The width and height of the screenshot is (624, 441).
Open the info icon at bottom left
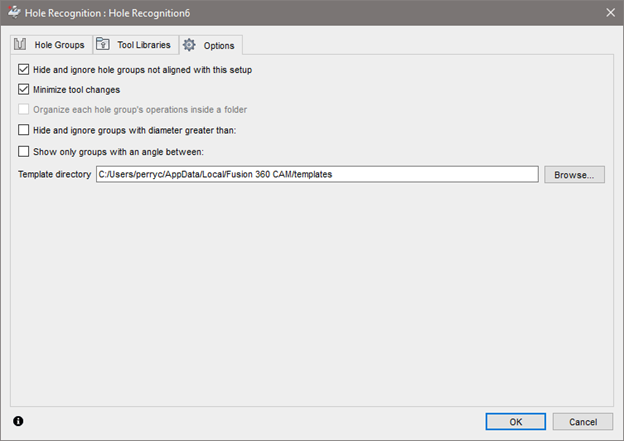pos(18,421)
